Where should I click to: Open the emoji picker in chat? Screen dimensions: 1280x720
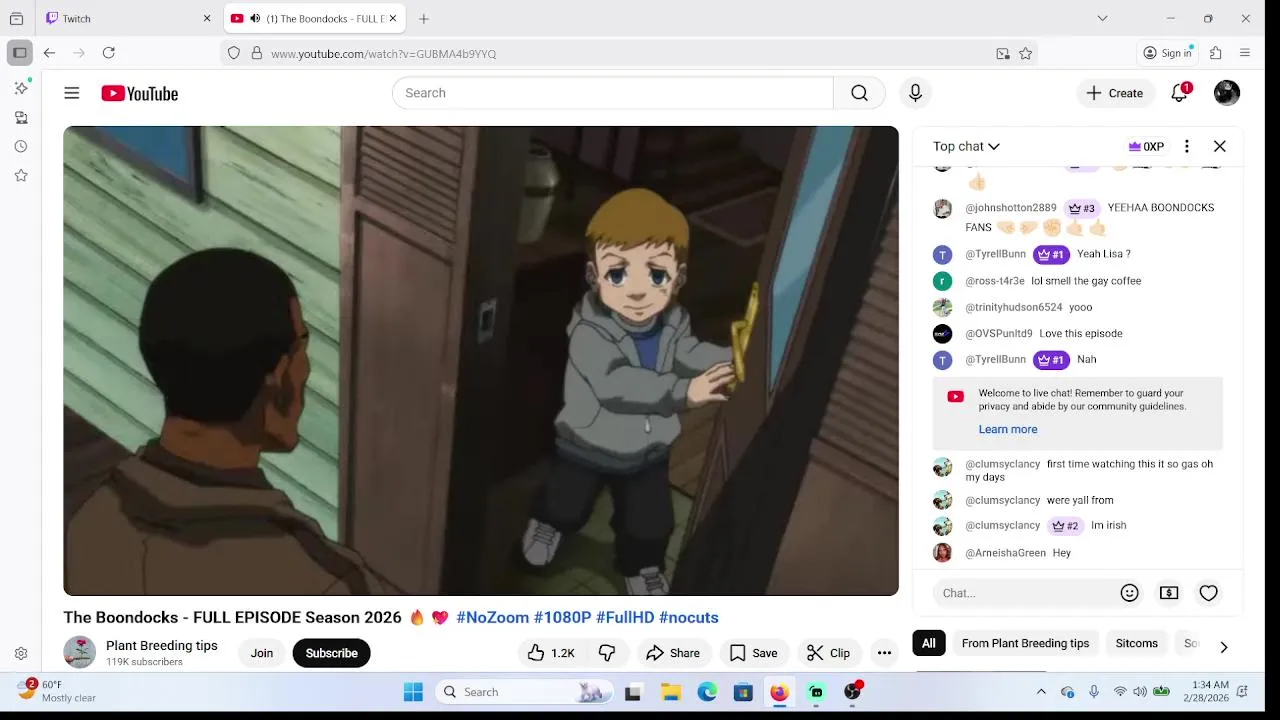pos(1129,593)
